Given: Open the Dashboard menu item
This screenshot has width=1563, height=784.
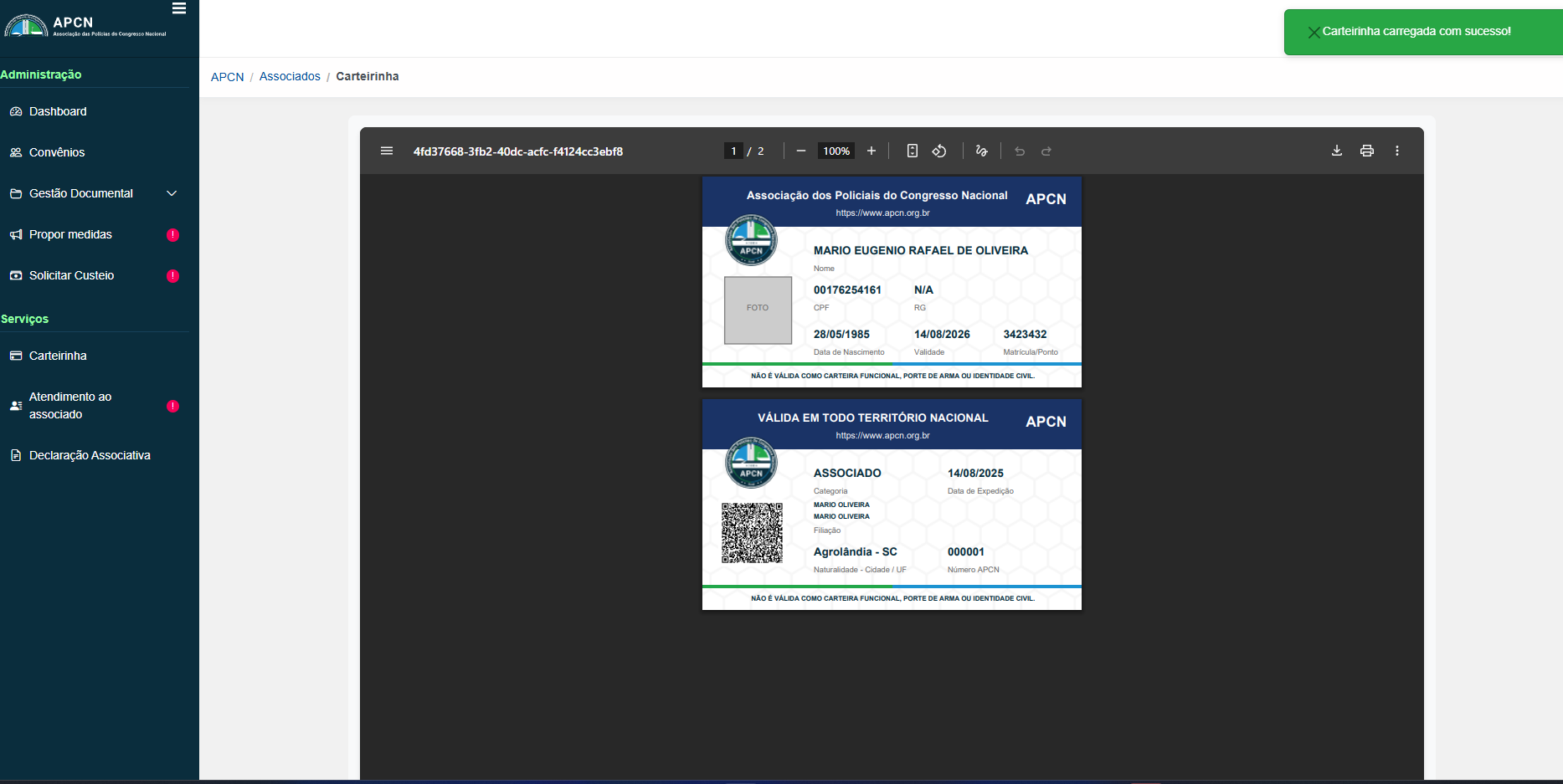Looking at the screenshot, I should point(58,111).
